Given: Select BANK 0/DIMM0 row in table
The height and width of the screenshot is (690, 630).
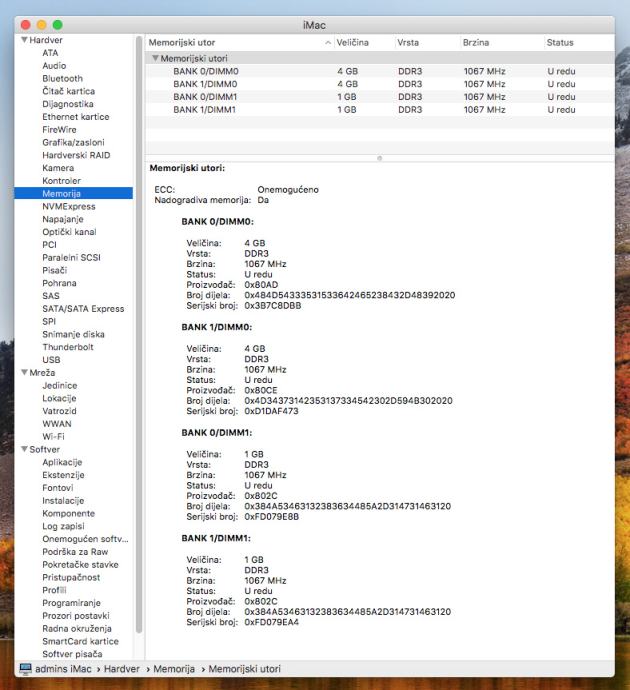Looking at the screenshot, I should (x=380, y=71).
